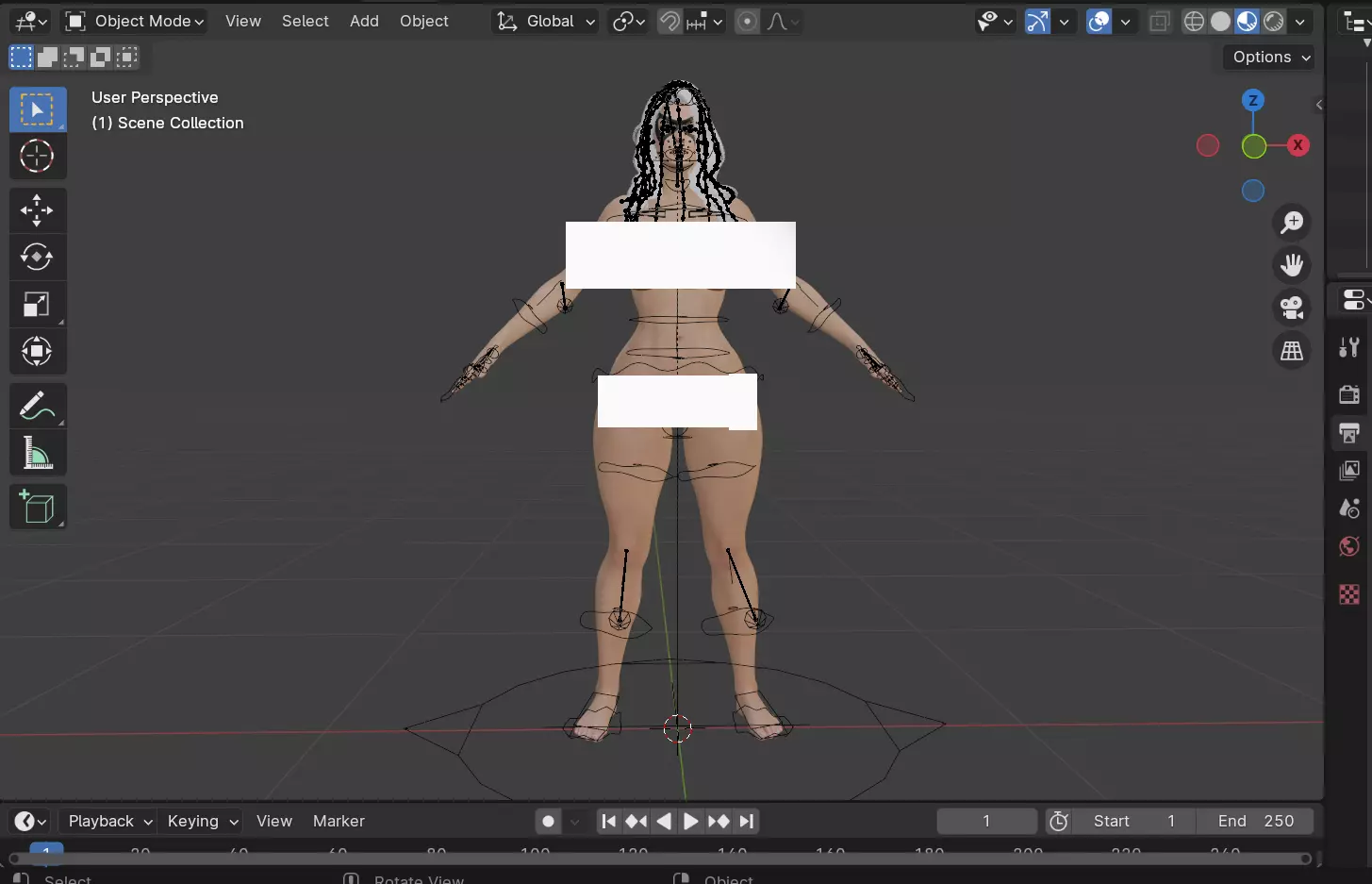Screen dimensions: 1372x884
Task: Switch to rendered viewport shading
Action: [x=1274, y=21]
